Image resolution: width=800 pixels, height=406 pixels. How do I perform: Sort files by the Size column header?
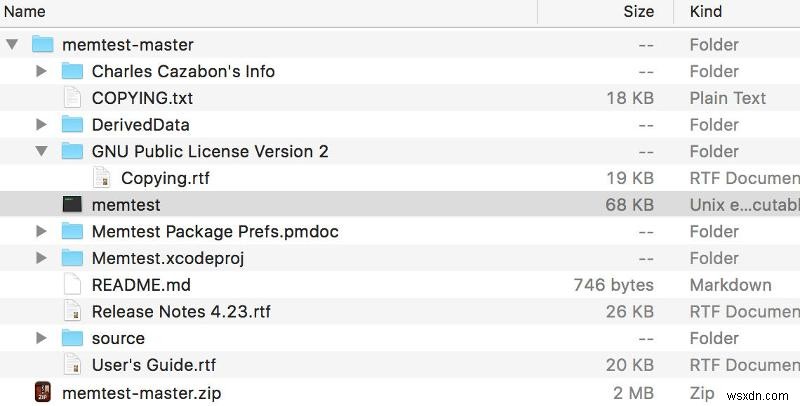[x=639, y=12]
